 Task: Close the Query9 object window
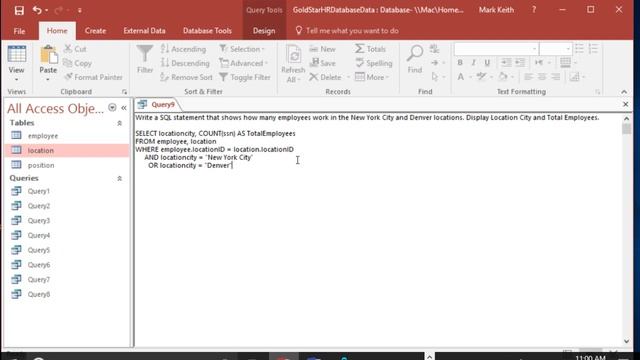click(626, 104)
